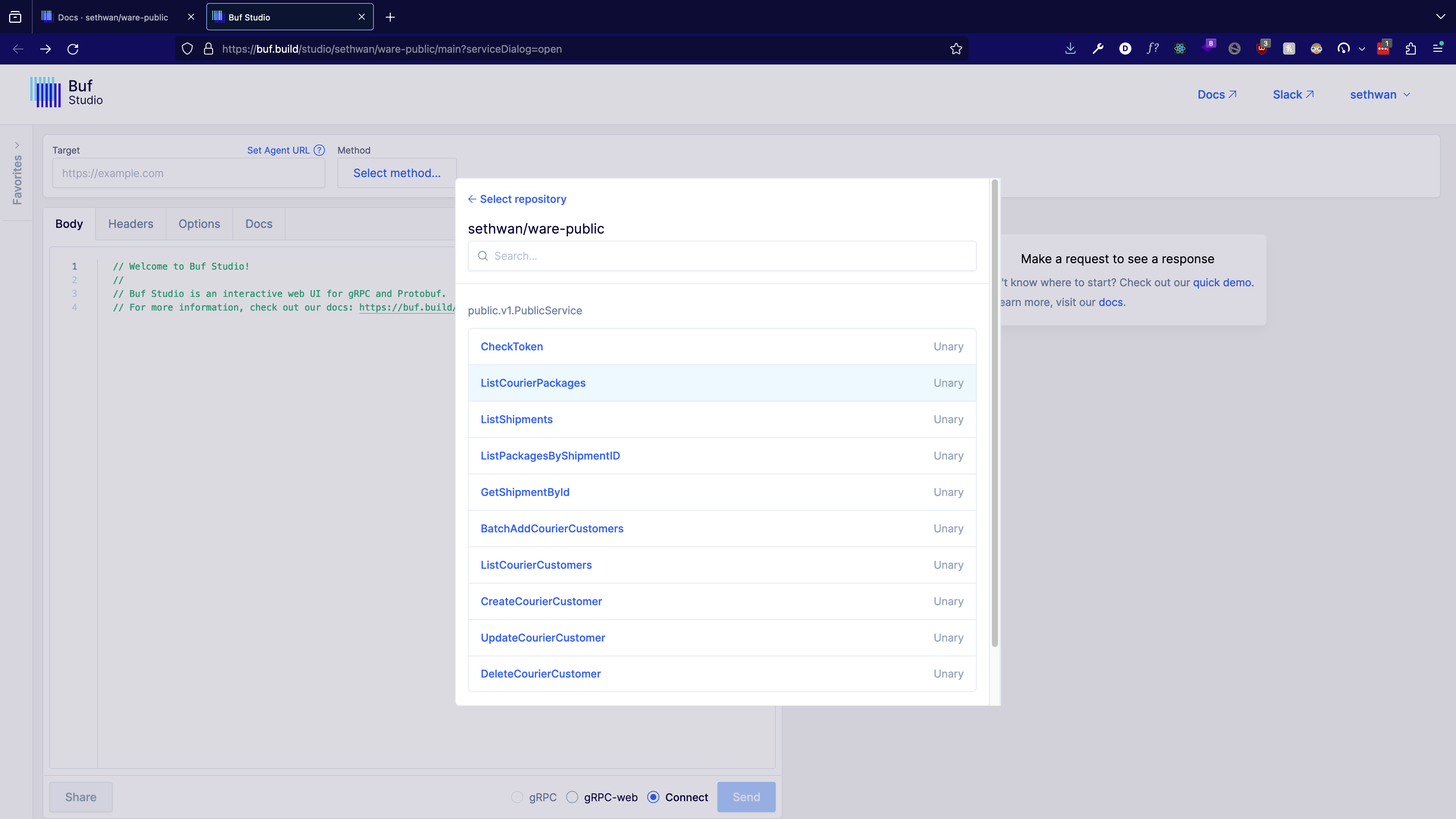Switch to the Options tab

pyautogui.click(x=199, y=224)
